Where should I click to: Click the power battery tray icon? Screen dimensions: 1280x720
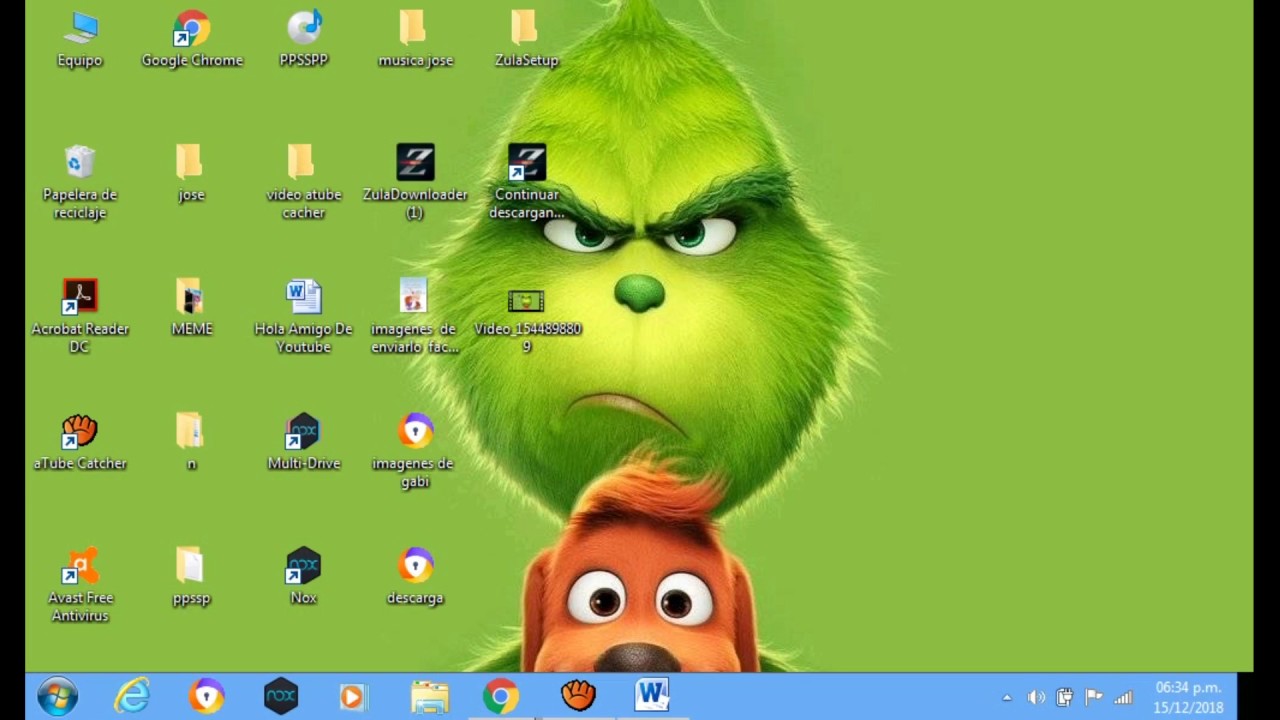[1065, 698]
